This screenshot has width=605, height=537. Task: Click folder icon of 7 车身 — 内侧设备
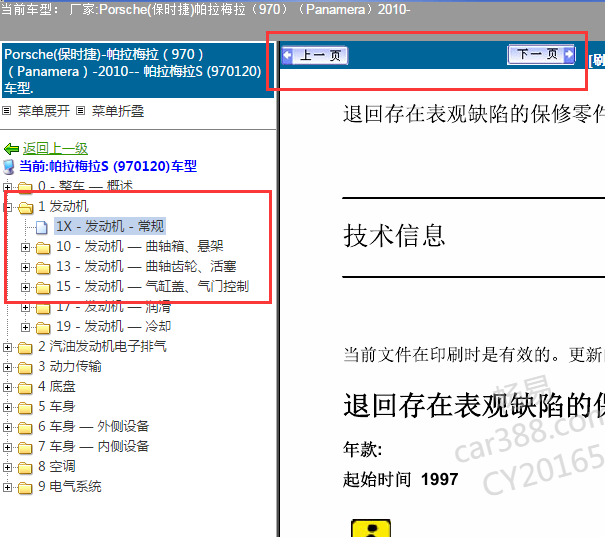point(25,448)
